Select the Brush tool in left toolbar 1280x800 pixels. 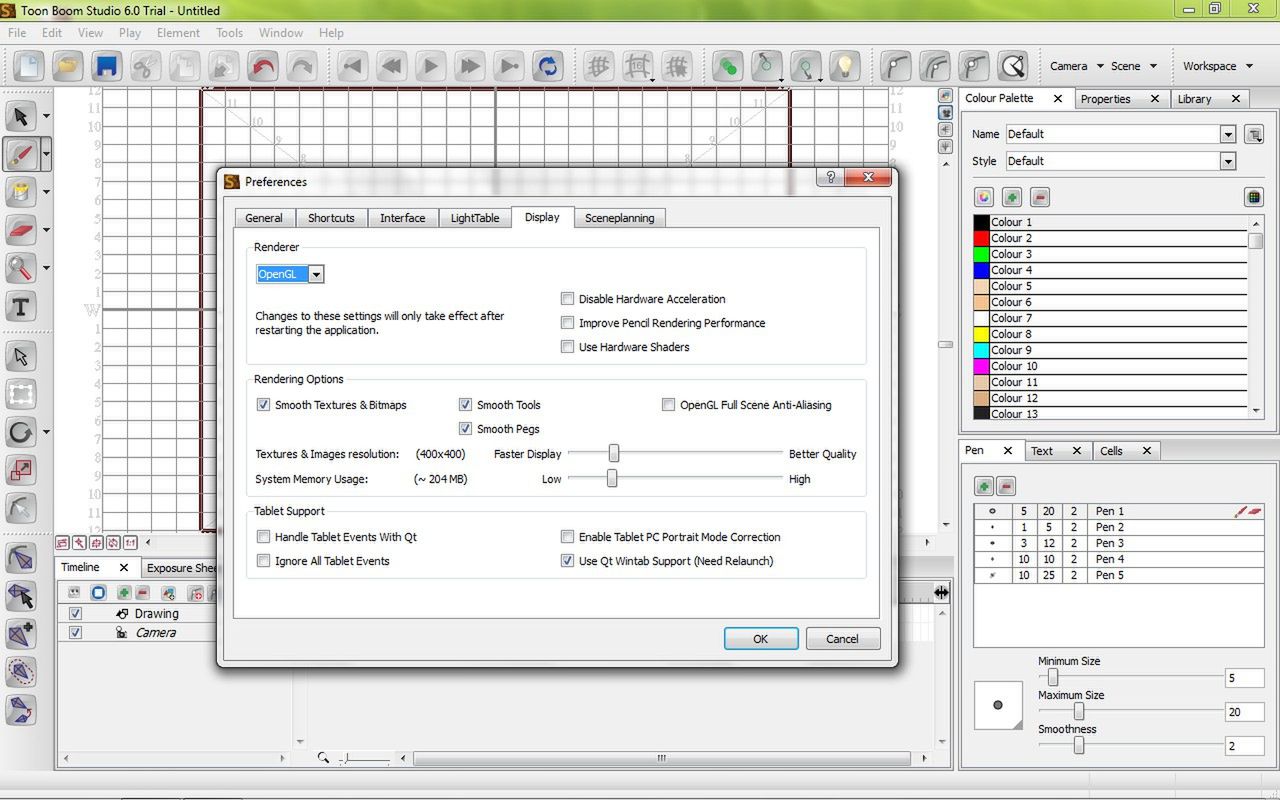pos(21,154)
